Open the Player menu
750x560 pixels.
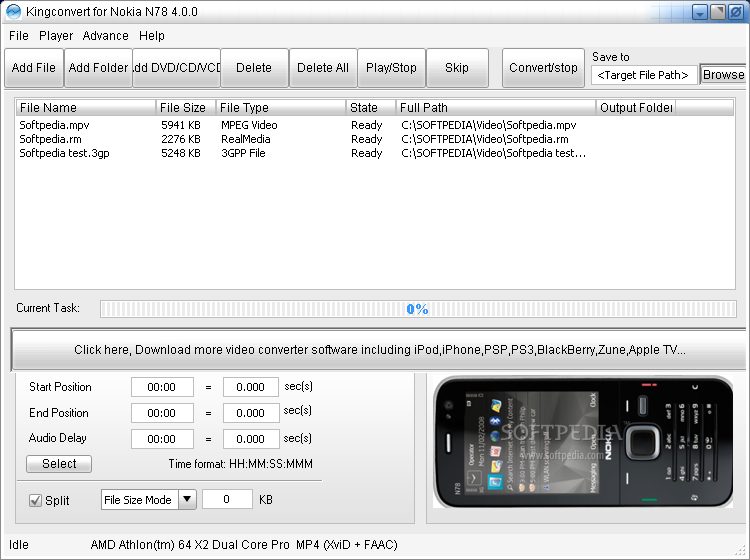point(56,36)
